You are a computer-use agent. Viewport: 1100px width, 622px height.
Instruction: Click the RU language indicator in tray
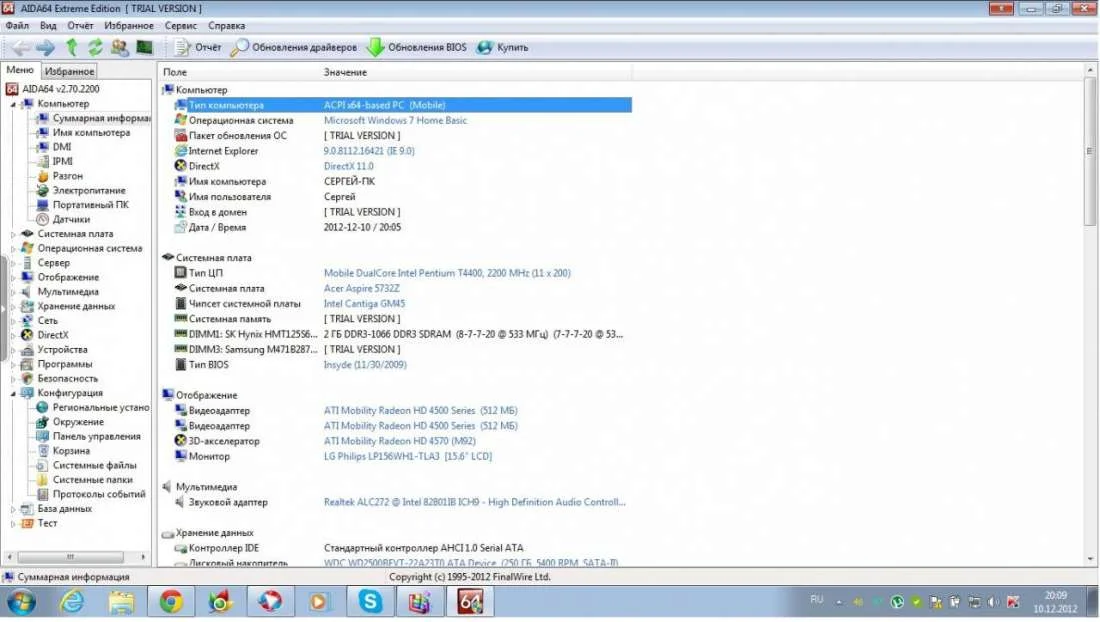click(x=817, y=600)
